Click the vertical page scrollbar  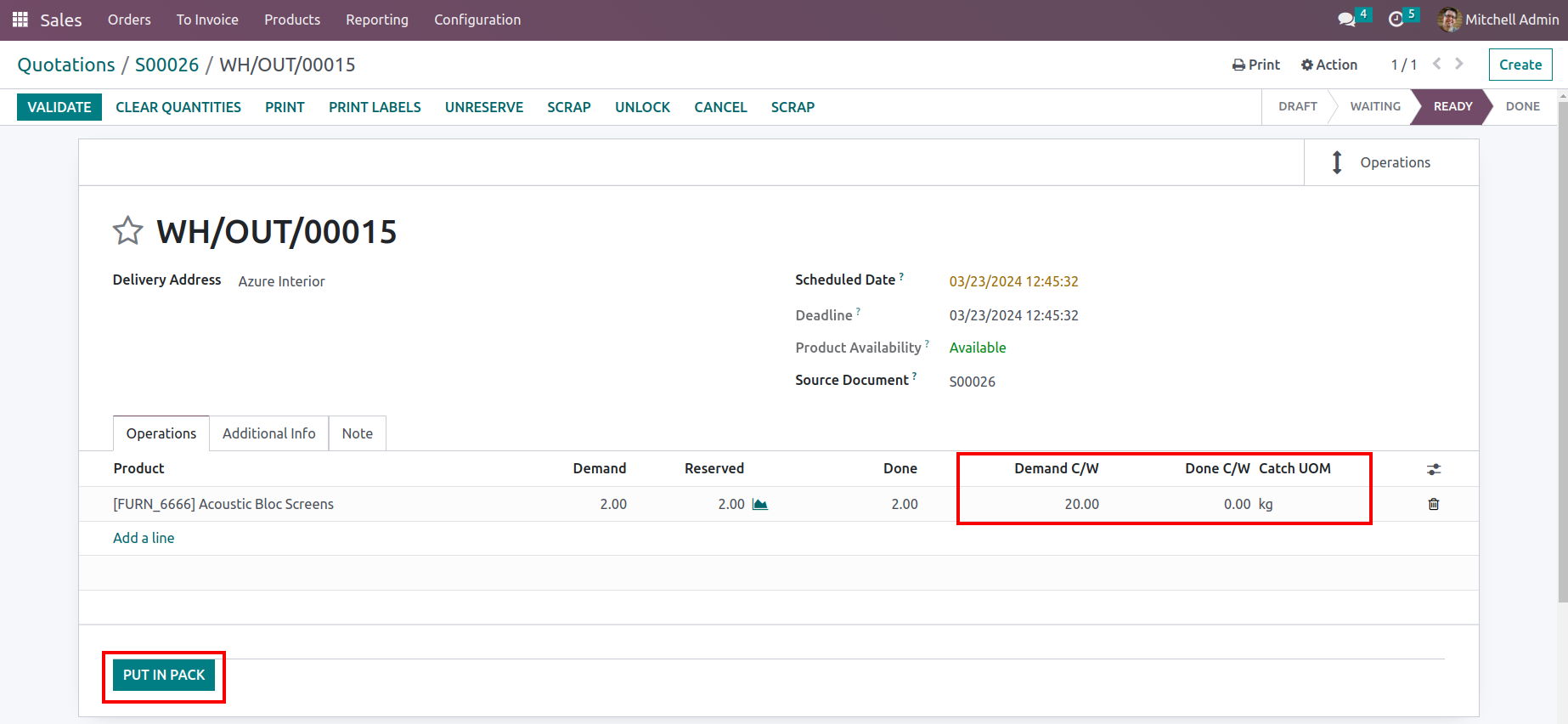[1563, 353]
